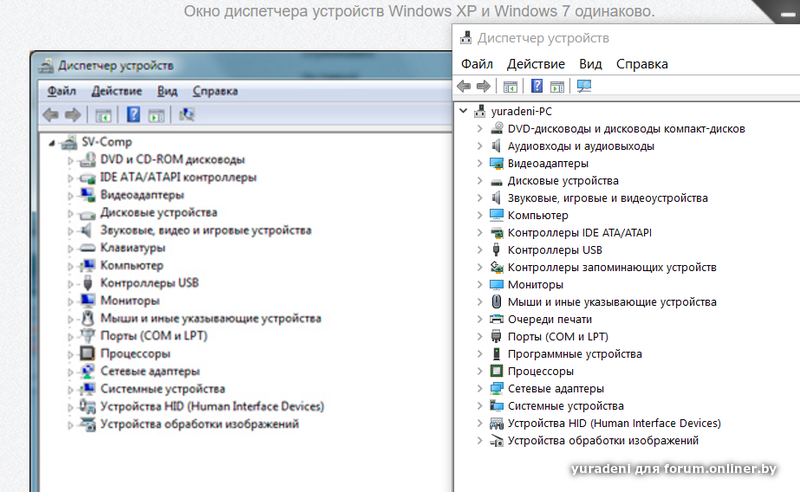Screen dimensions: 800x492
Task: Select Мыши и иные указывающие устройства left
Action: click(x=211, y=318)
